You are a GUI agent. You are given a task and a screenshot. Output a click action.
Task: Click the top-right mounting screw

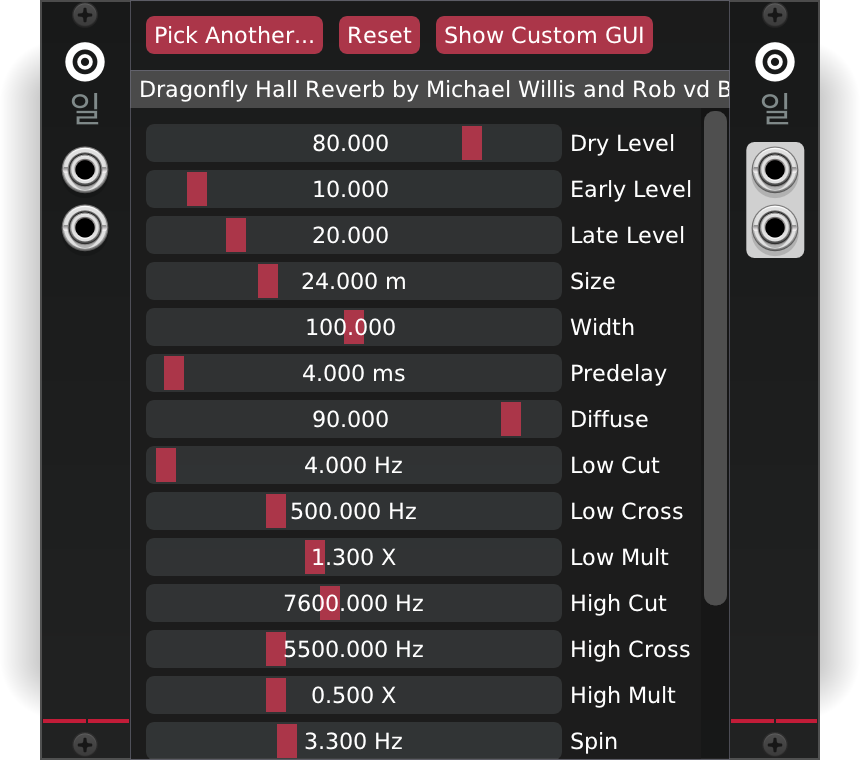[x=775, y=15]
